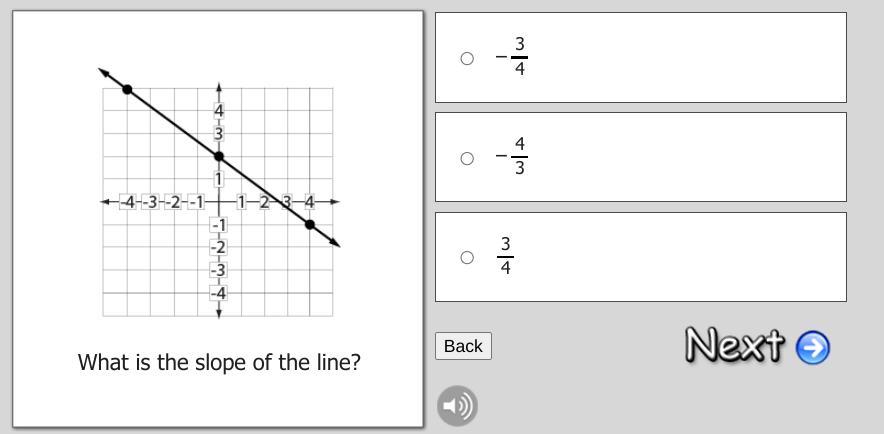
Task: Click the blue Next arrow icon
Action: (813, 347)
